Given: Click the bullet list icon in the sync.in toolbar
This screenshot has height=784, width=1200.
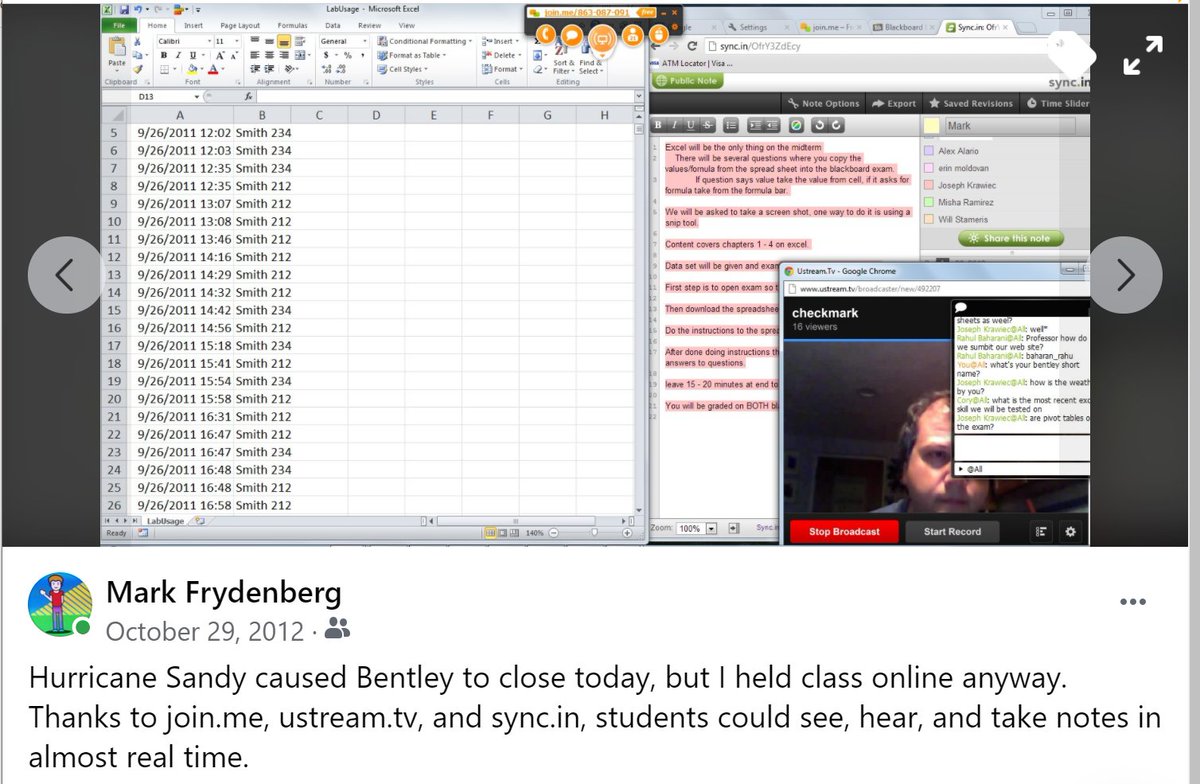Looking at the screenshot, I should [x=731, y=125].
